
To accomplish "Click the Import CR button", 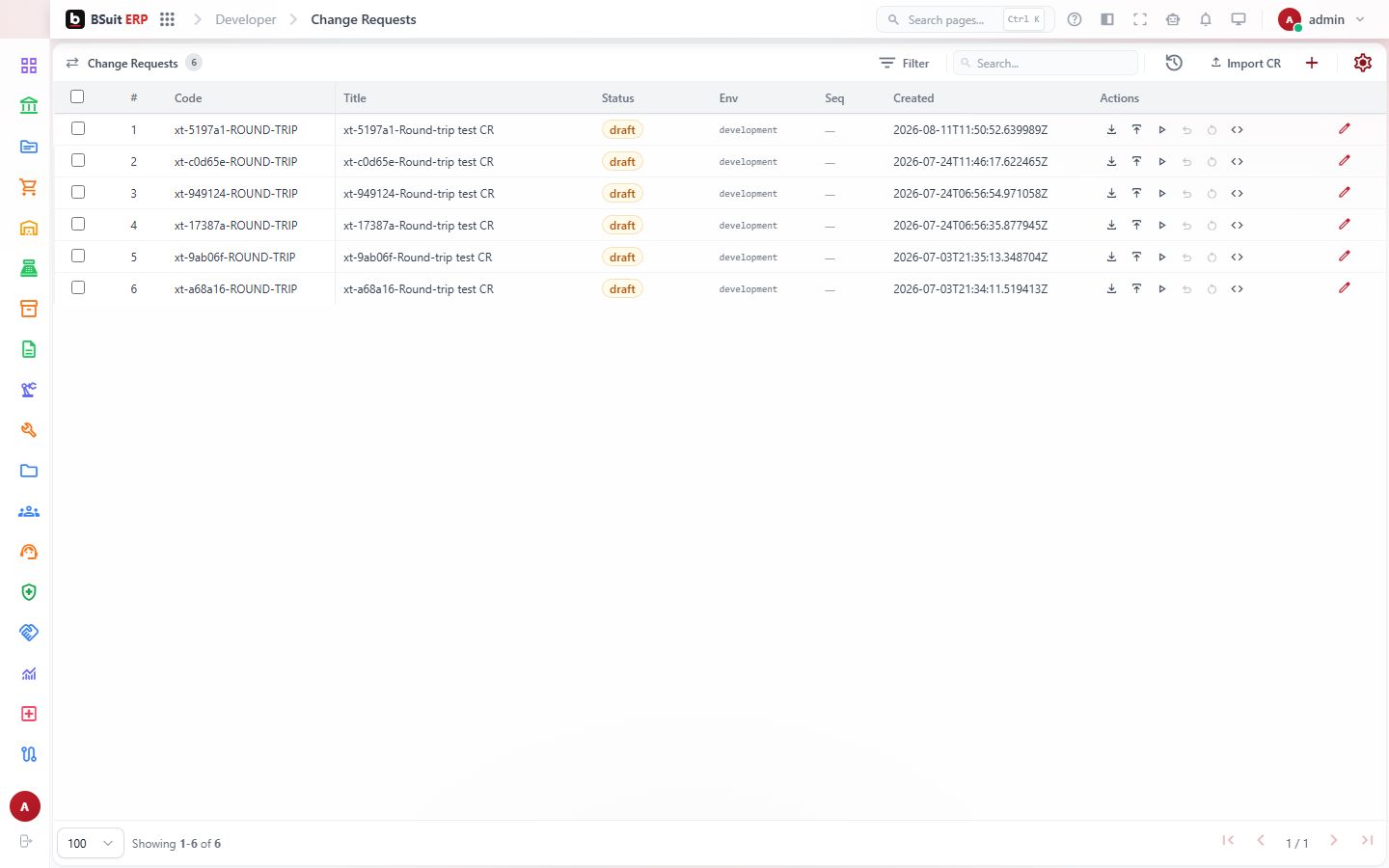I will pos(1245,63).
